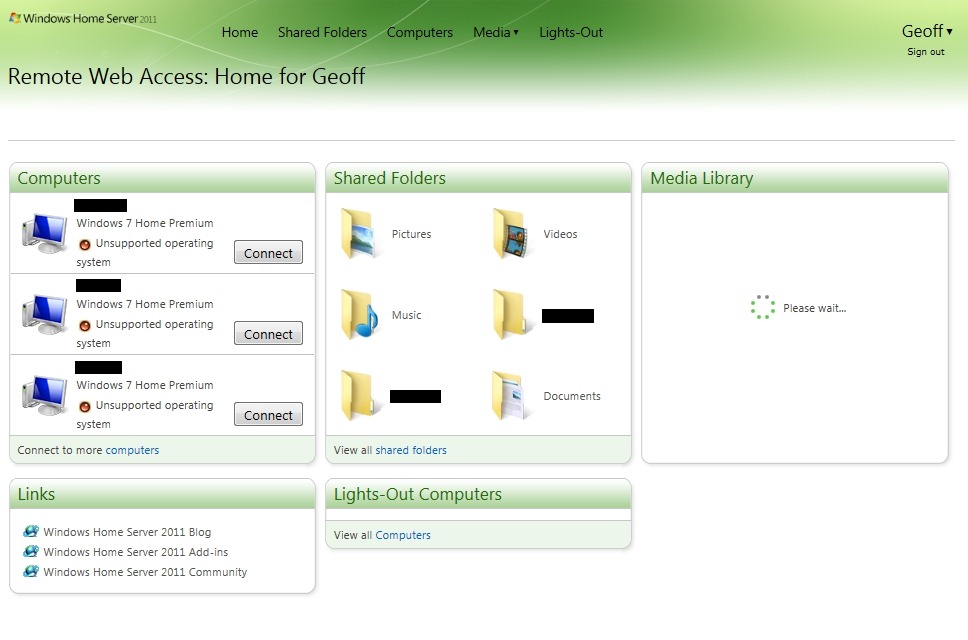968x640 pixels.
Task: Expand the Media dropdown menu
Action: click(495, 32)
